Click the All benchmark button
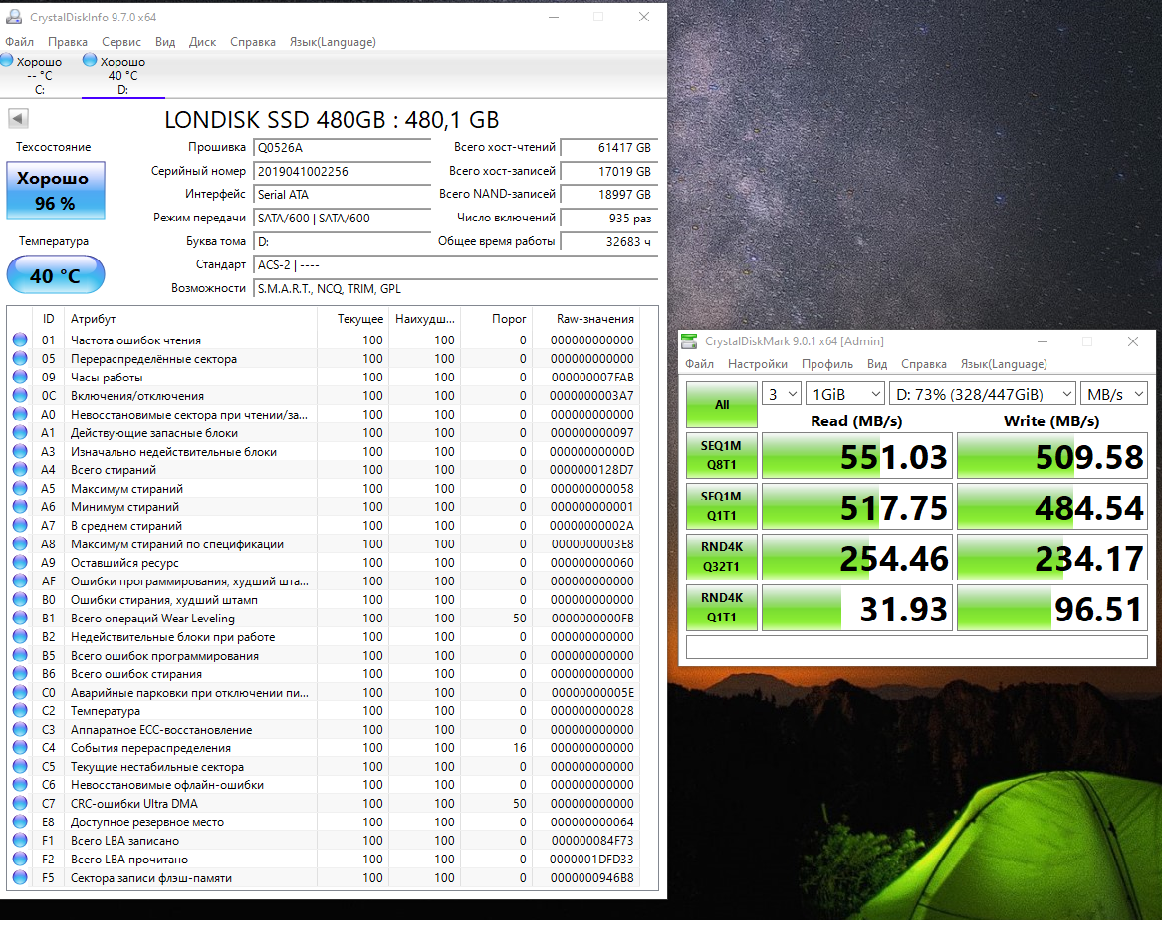 tap(722, 405)
